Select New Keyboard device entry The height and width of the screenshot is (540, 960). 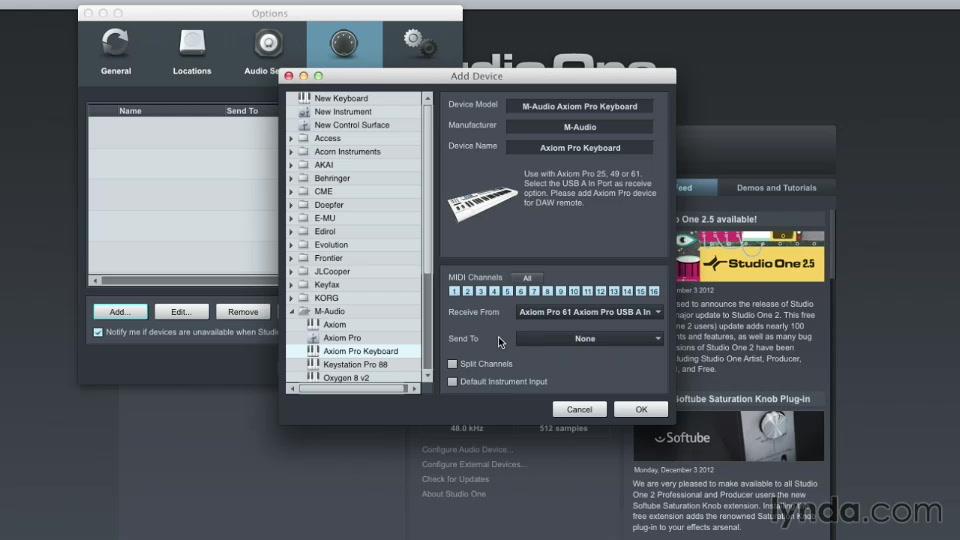[341, 98]
